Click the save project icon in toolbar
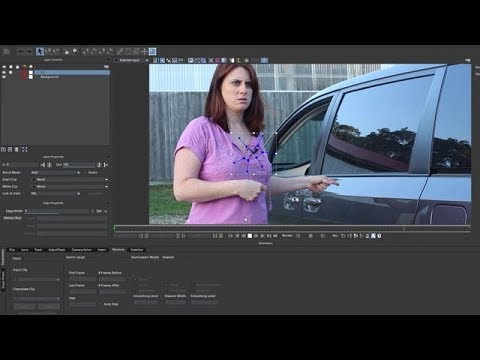Screen dimensions: 480x360 tap(6, 51)
